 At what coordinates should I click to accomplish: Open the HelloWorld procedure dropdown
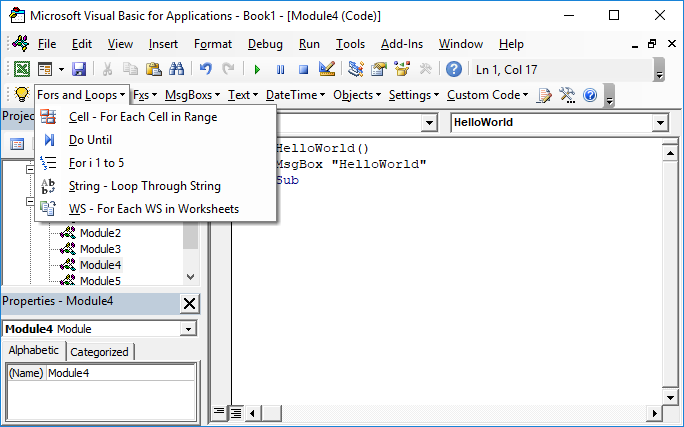pos(659,122)
